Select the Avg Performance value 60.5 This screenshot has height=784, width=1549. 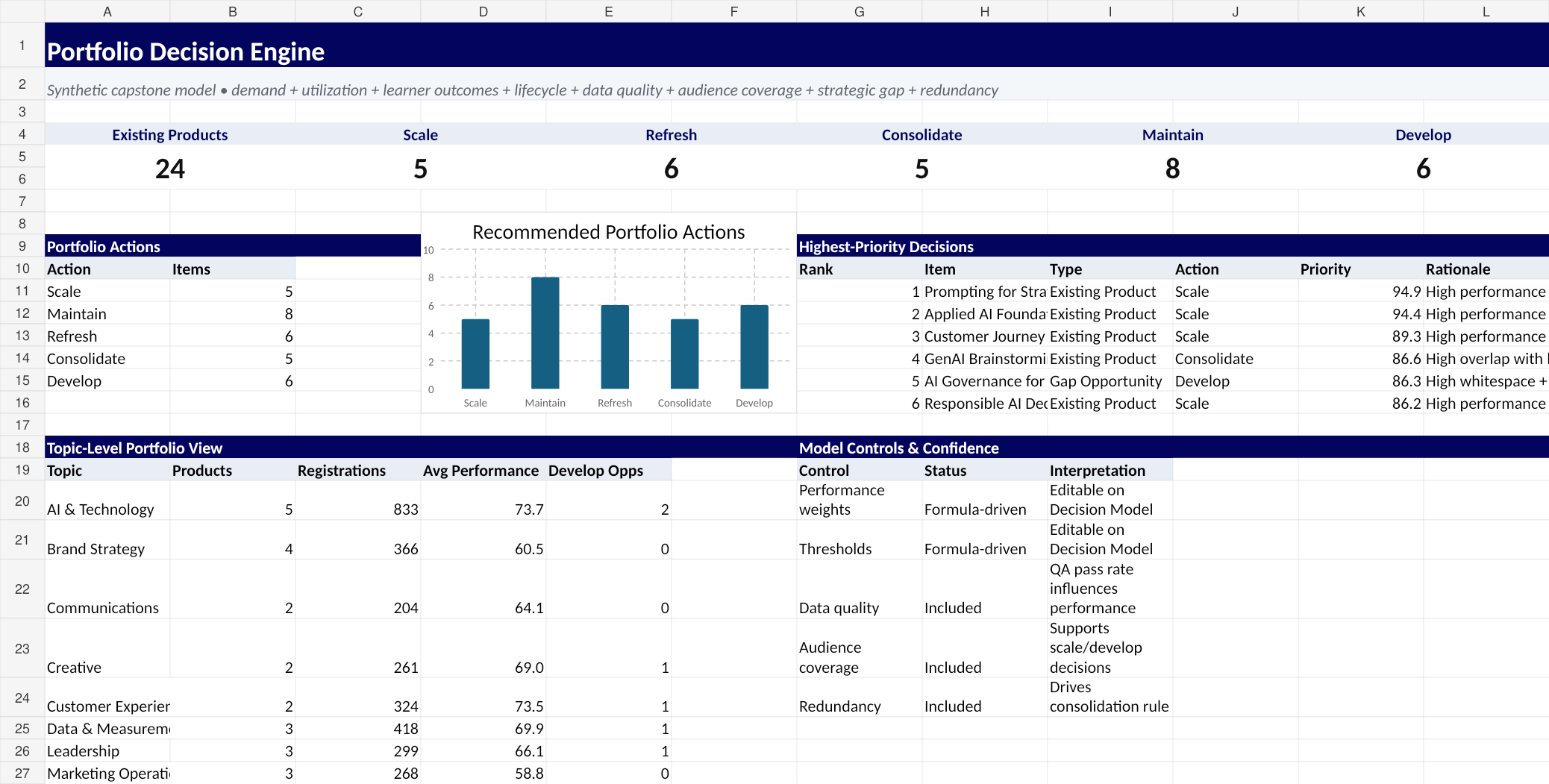click(484, 540)
